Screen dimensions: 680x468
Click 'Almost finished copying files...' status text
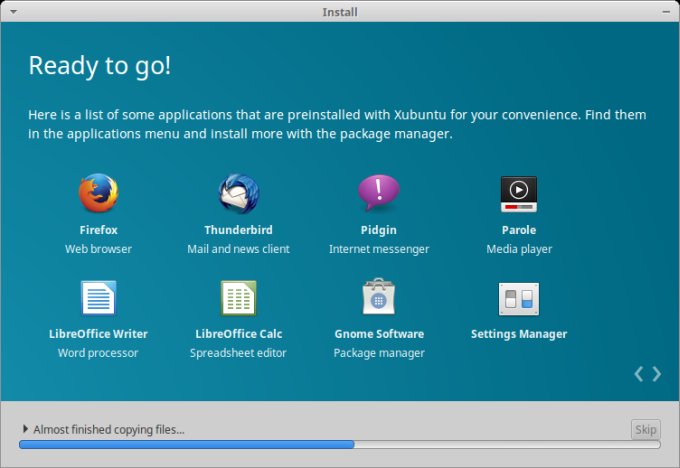(x=109, y=429)
